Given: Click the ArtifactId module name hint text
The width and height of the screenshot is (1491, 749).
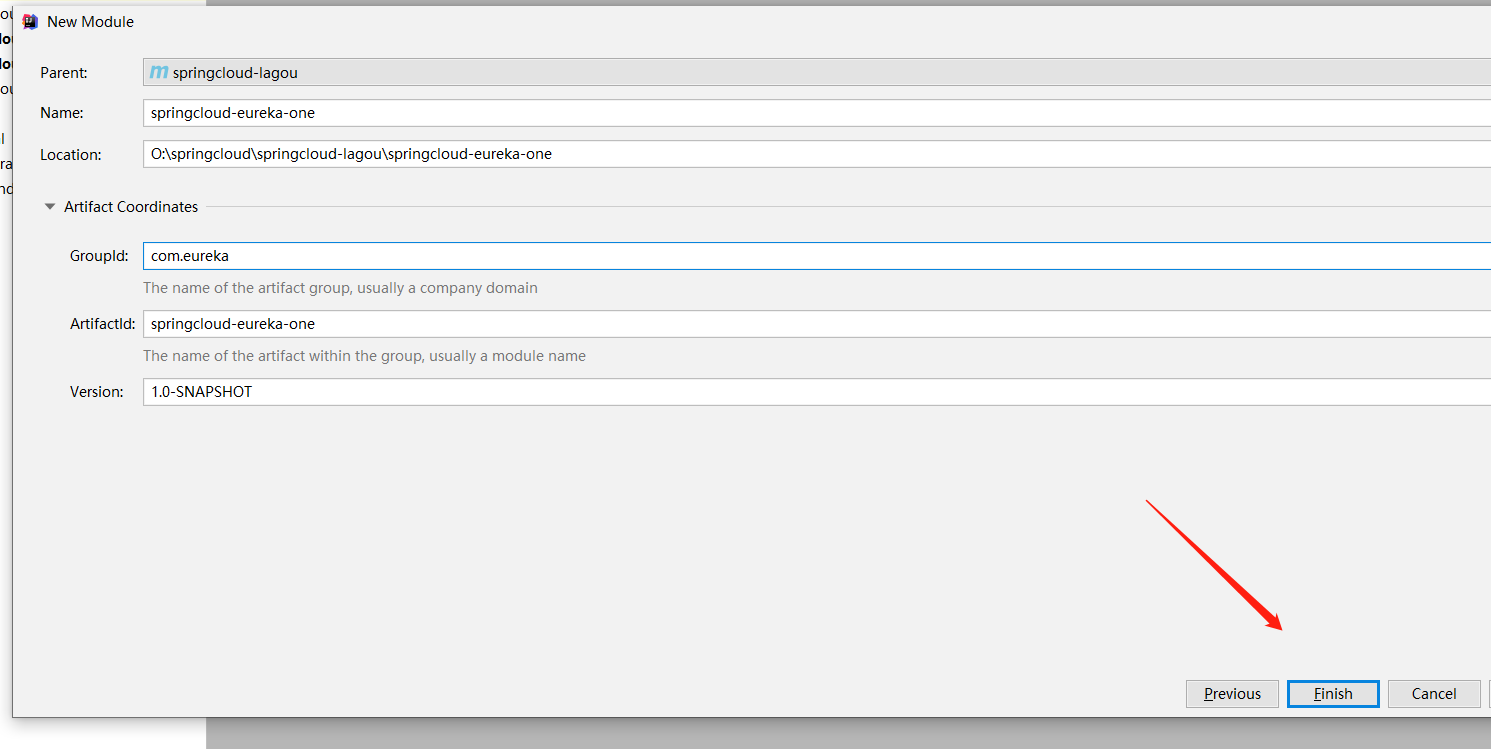Looking at the screenshot, I should pos(364,356).
